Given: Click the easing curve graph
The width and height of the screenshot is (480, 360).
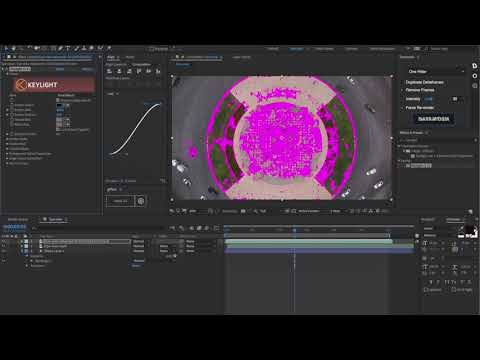Looking at the screenshot, I should (x=135, y=129).
